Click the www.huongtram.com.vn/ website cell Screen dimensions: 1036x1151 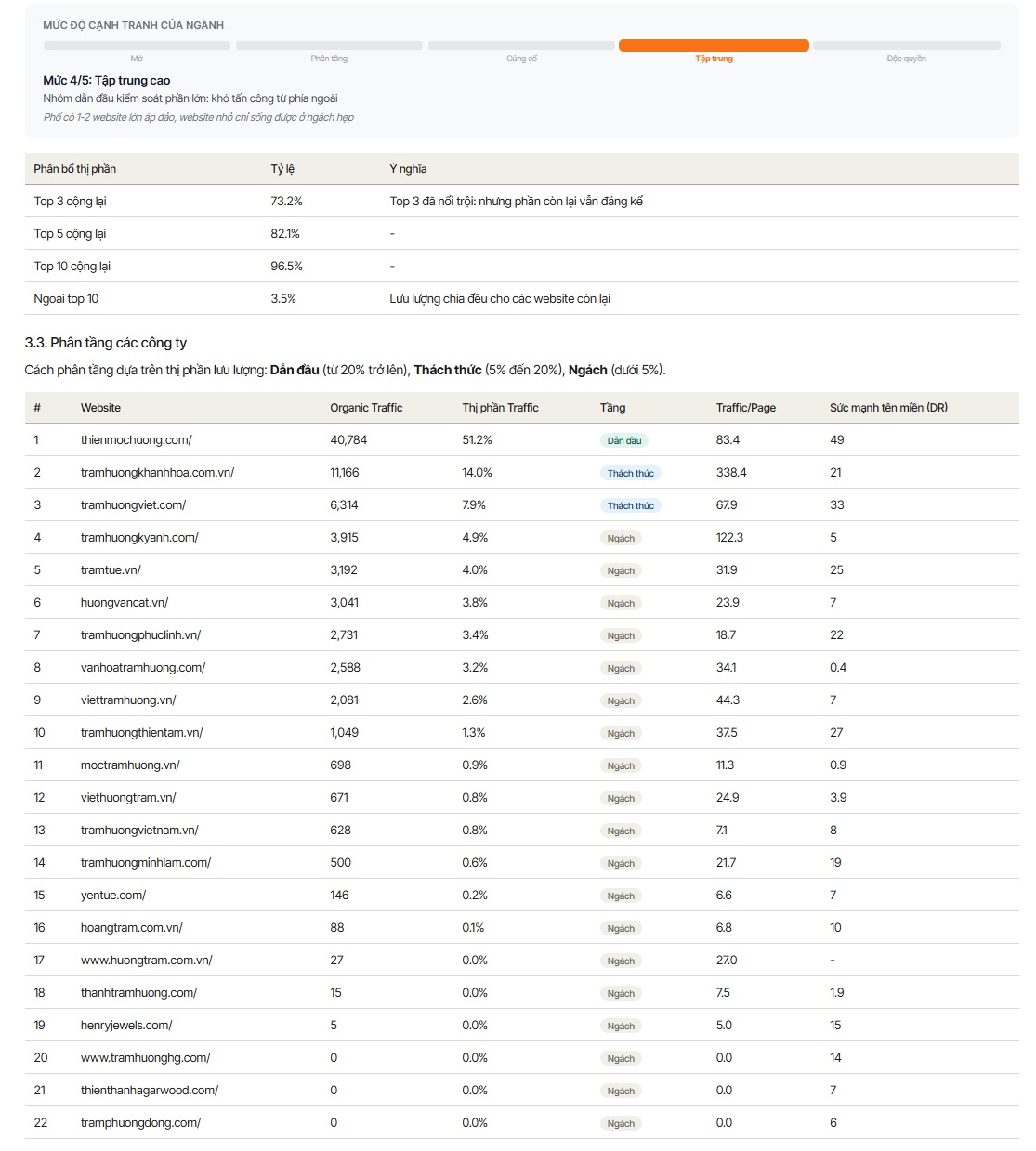coord(147,961)
